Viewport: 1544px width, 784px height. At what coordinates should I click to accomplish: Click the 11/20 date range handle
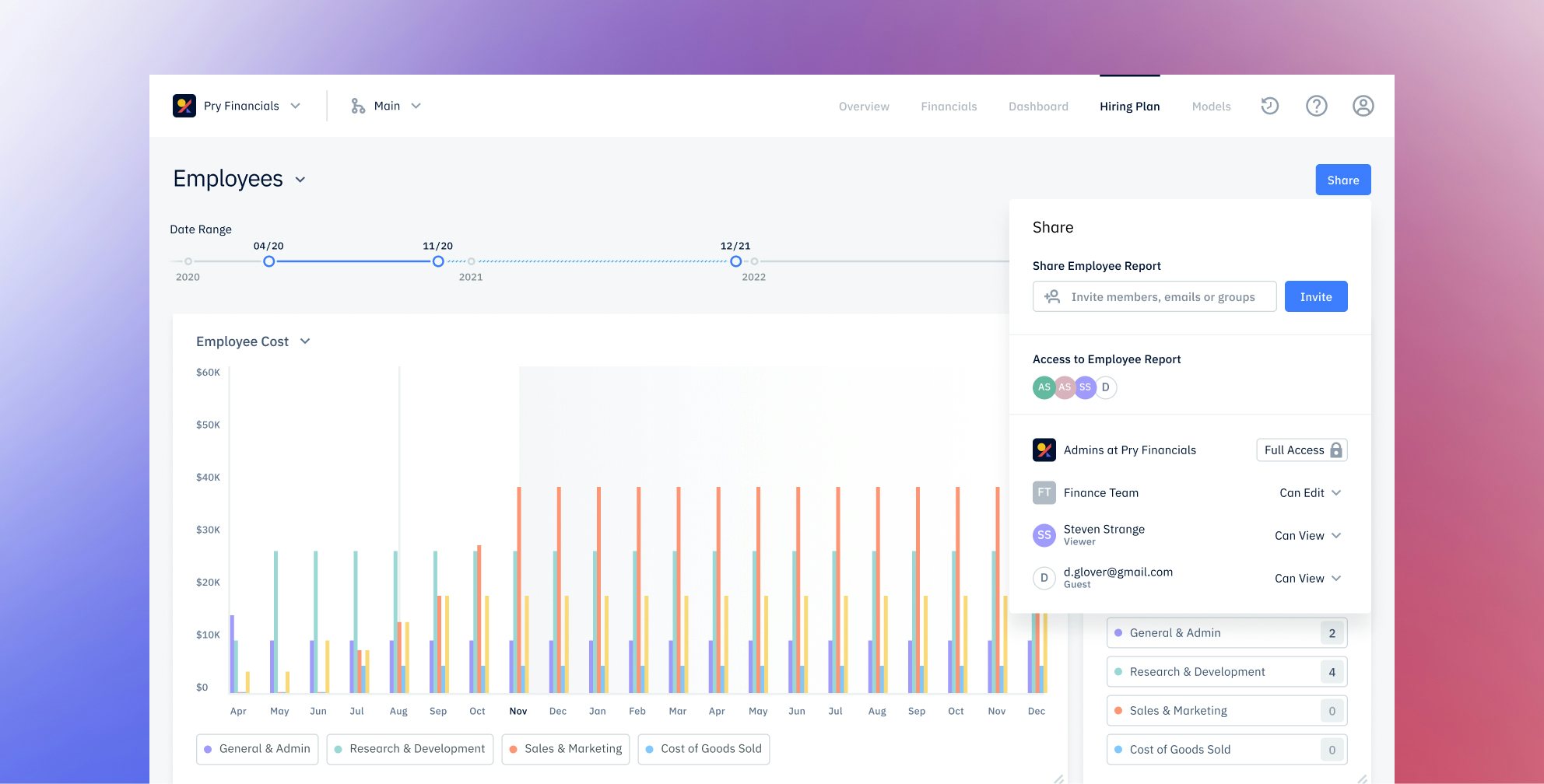[x=438, y=261]
